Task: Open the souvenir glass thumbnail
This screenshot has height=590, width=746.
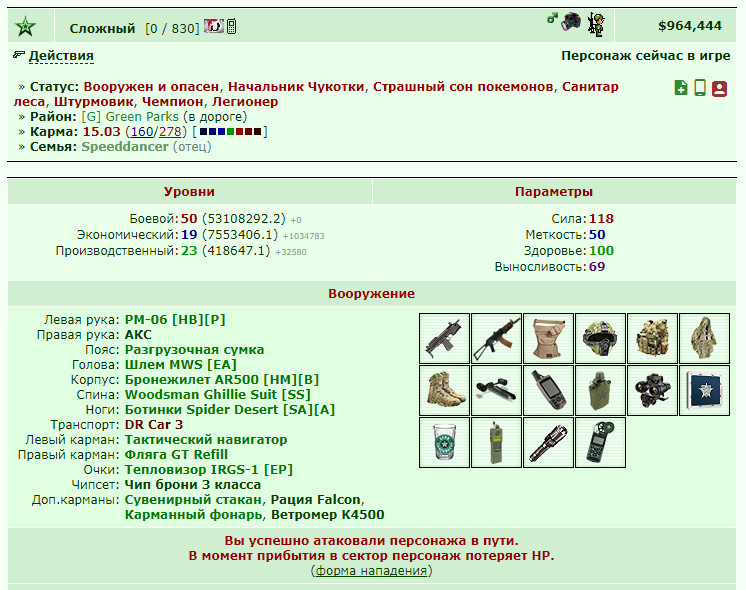Action: (x=444, y=442)
